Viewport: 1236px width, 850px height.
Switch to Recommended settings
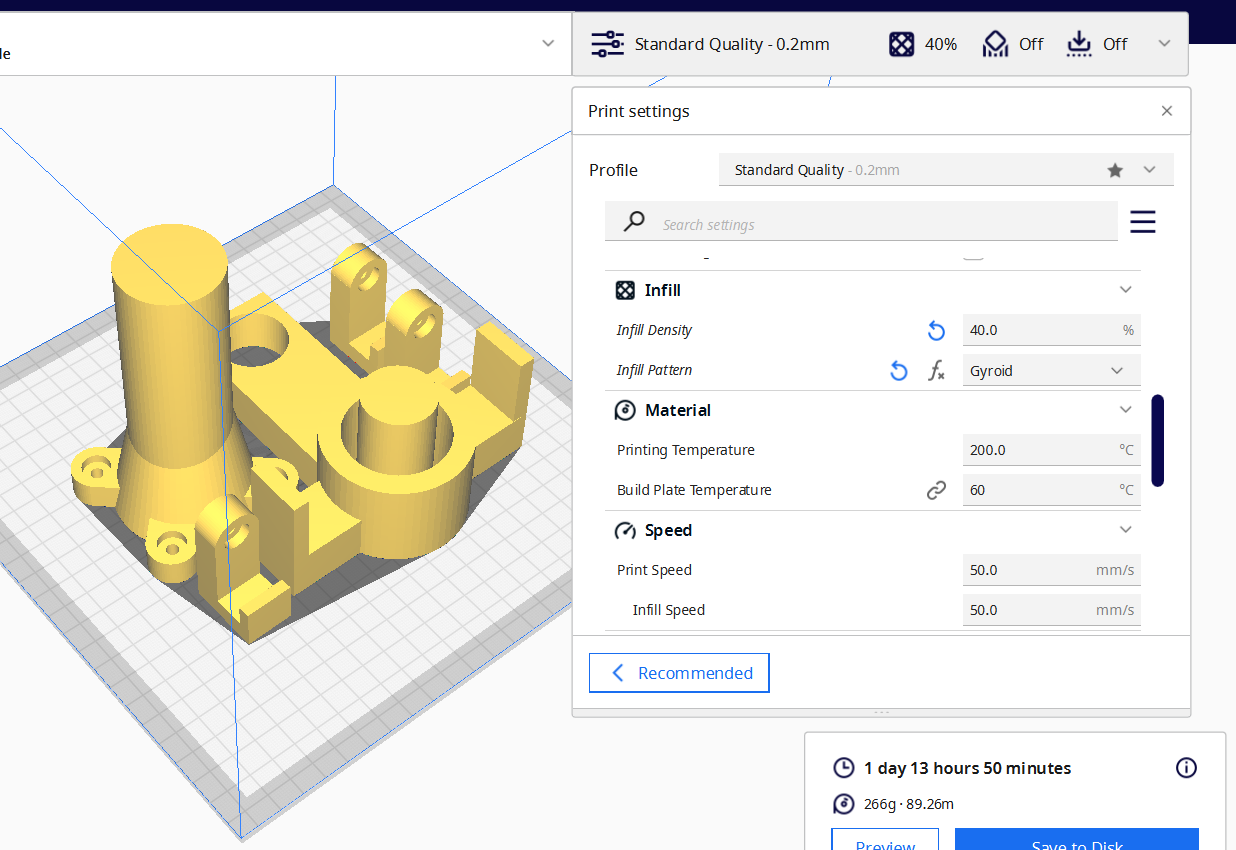pos(679,673)
